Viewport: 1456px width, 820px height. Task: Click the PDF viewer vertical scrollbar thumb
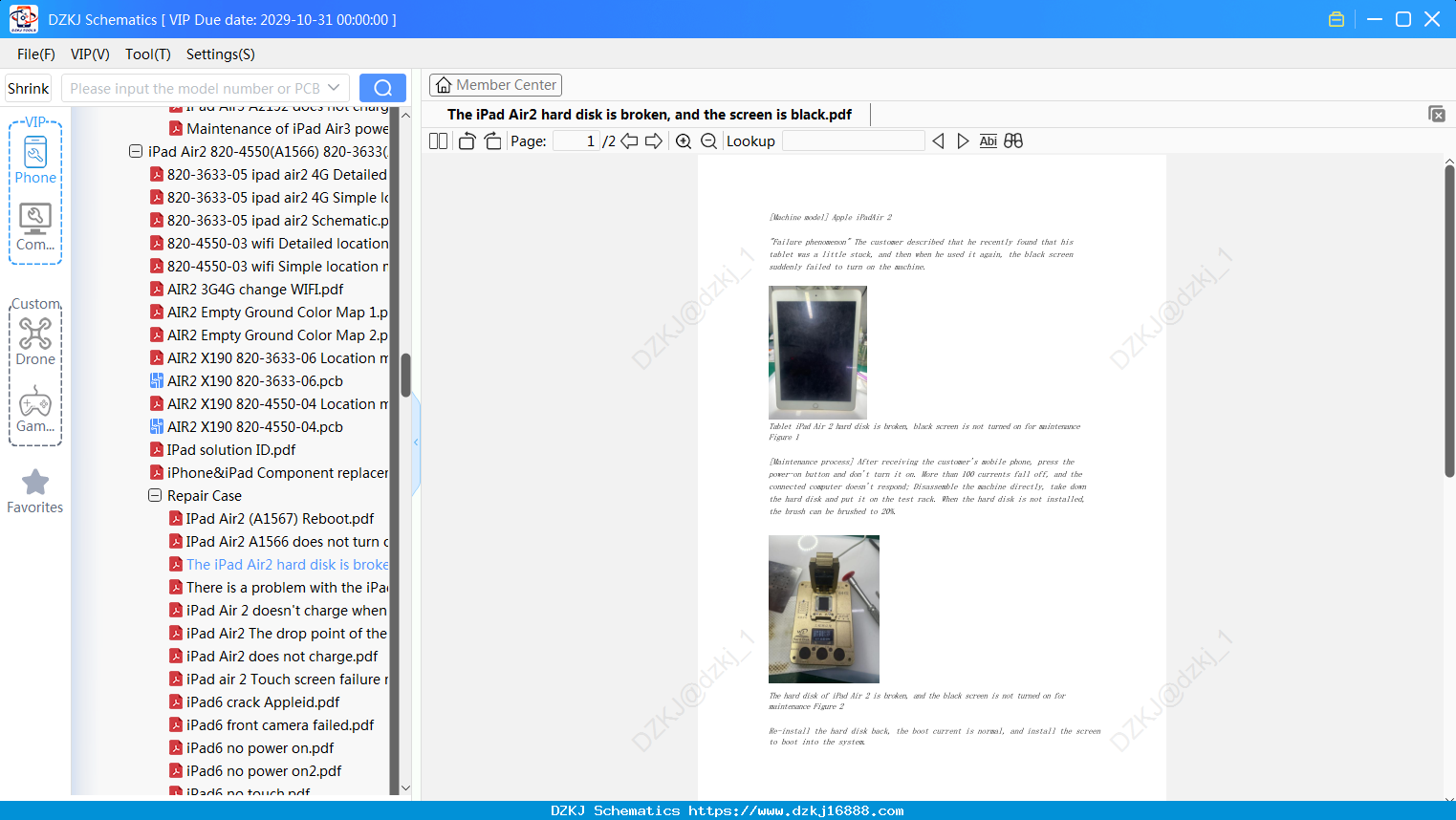pyautogui.click(x=1449, y=320)
